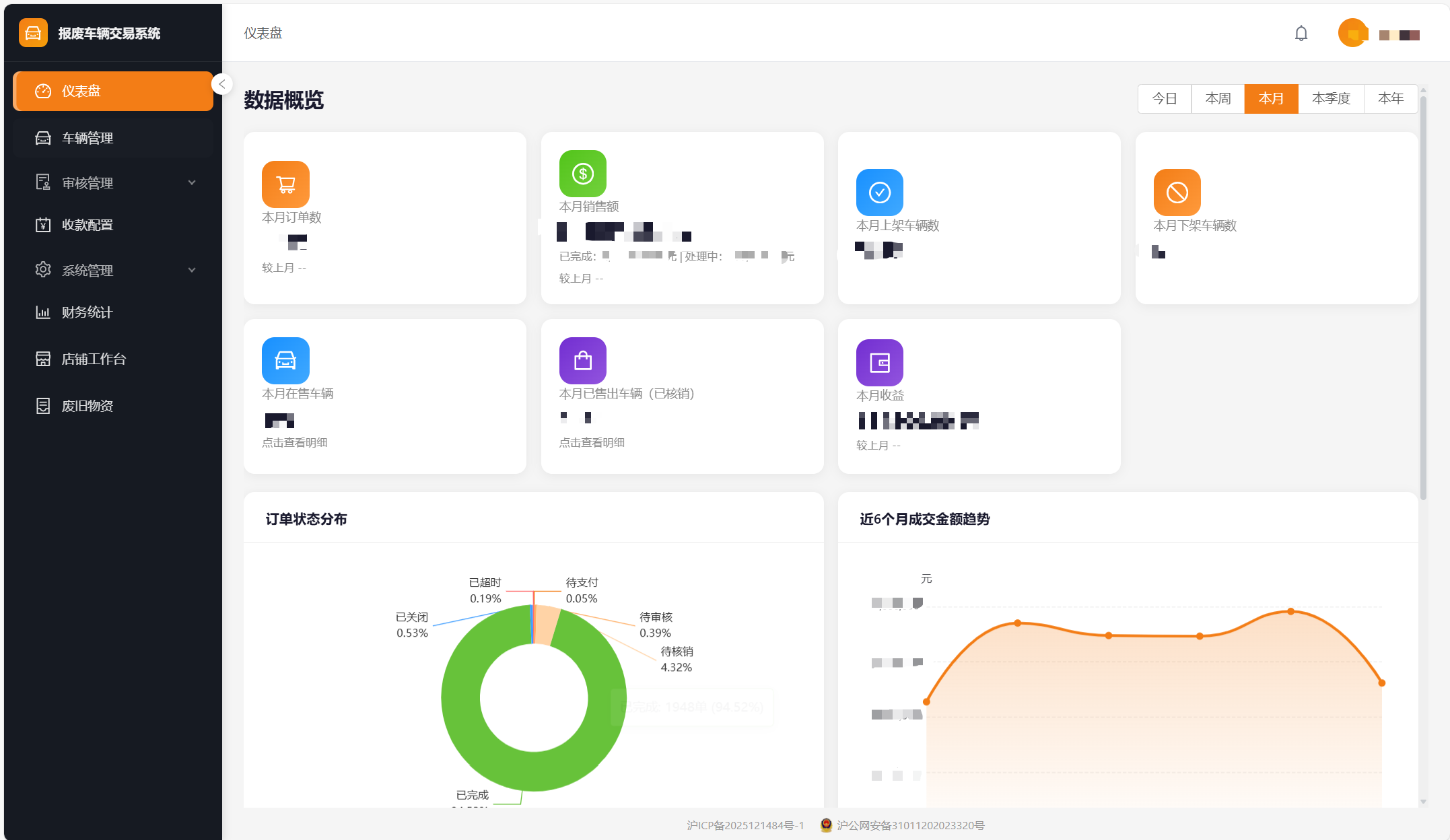Screen dimensions: 1450x840
Task: Click the 店铺工作台 shop icon in sidebar
Action: pyautogui.click(x=43, y=359)
